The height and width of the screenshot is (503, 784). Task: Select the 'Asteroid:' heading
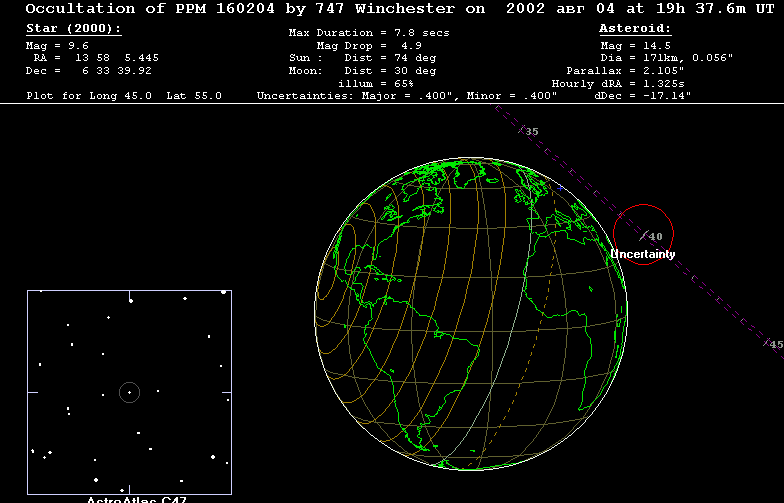(635, 28)
